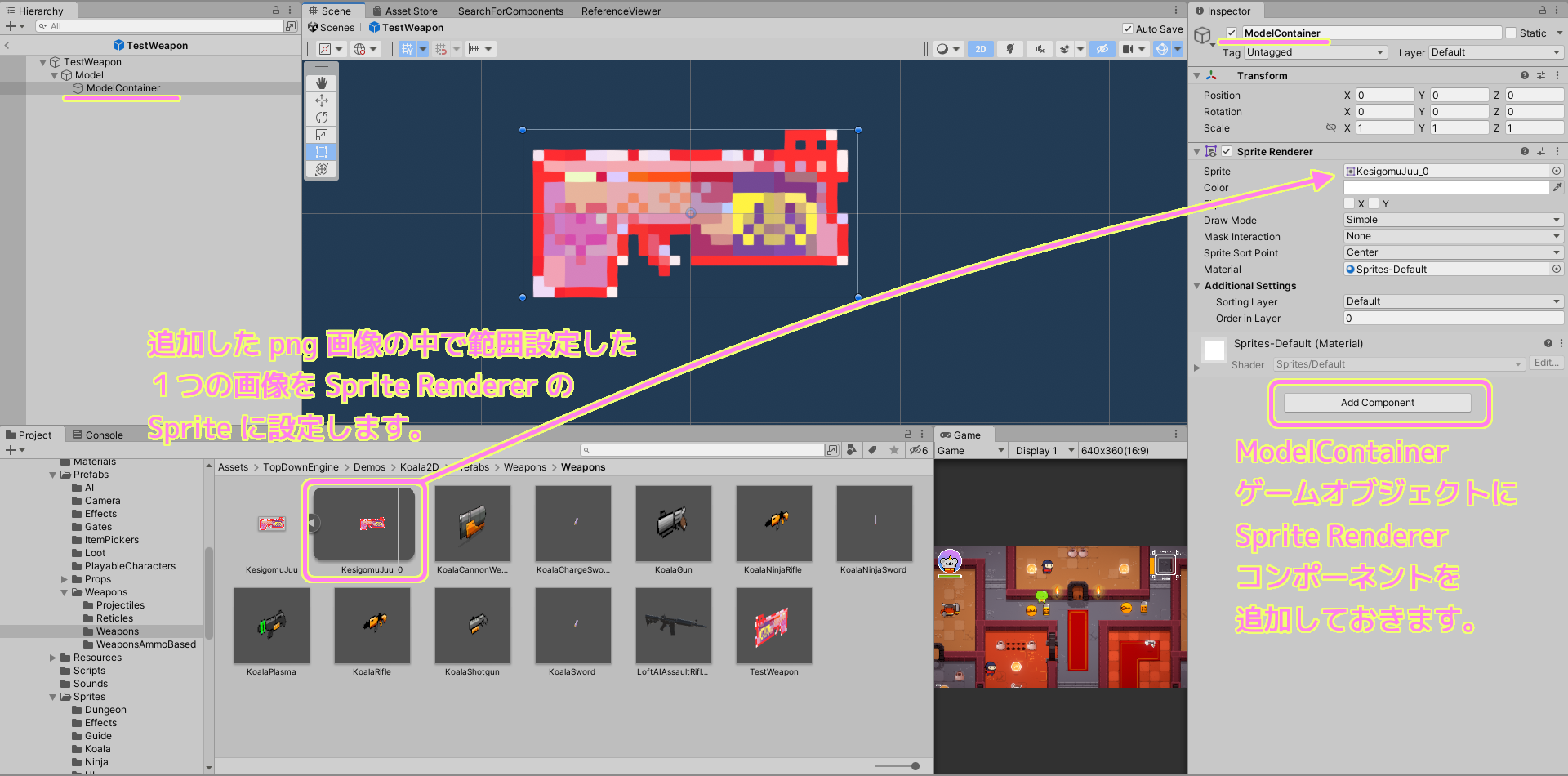Image resolution: width=1568 pixels, height=776 pixels.
Task: Activate the Move tool
Action: point(321,100)
